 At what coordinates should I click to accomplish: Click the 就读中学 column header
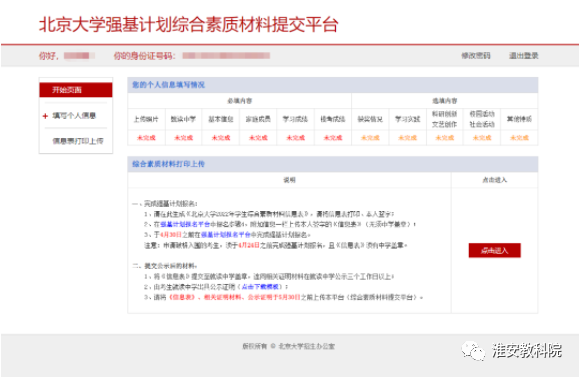[184, 119]
